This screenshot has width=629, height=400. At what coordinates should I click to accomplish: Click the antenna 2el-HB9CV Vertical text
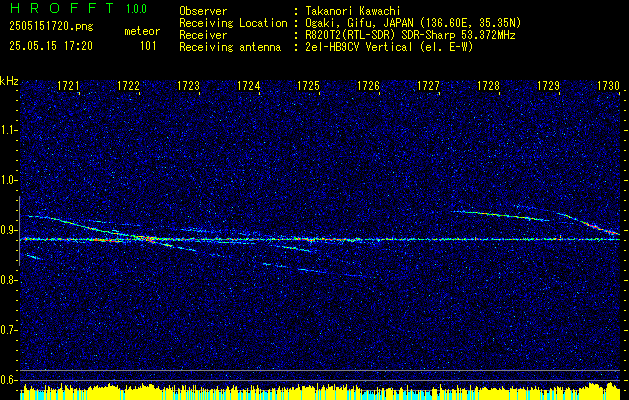click(389, 47)
